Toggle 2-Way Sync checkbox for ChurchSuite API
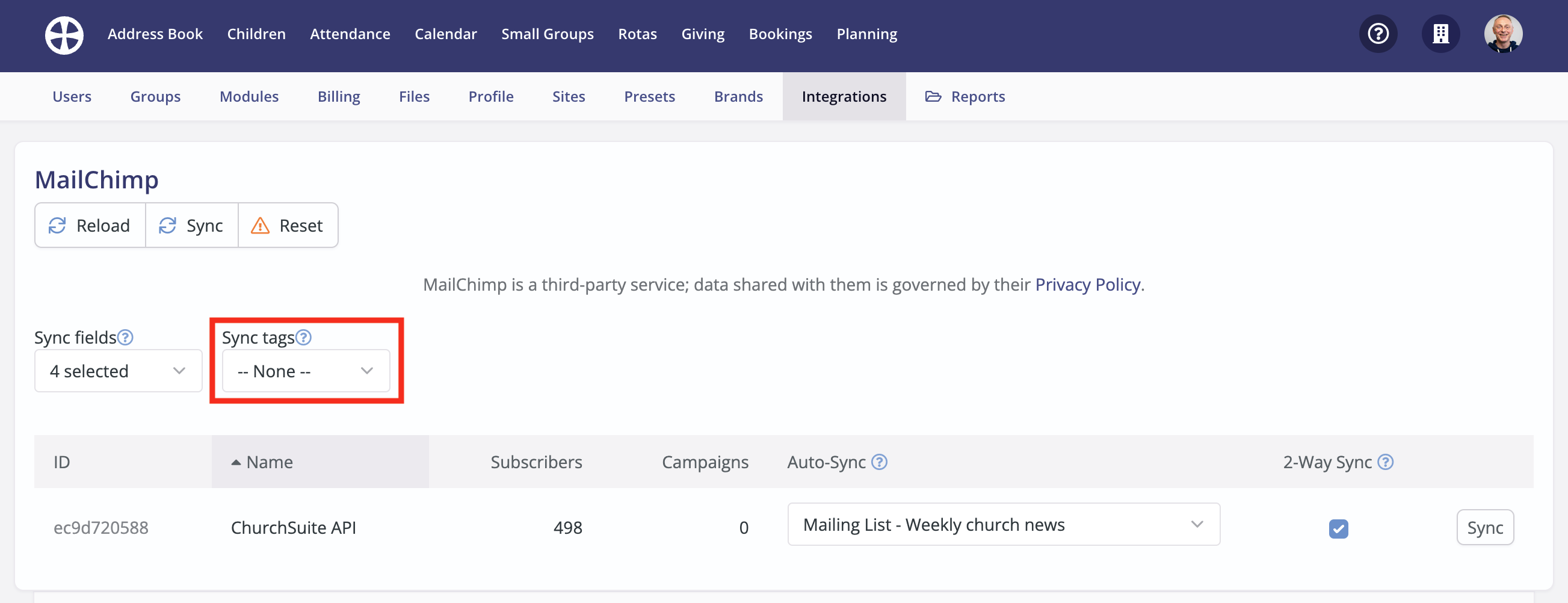The width and height of the screenshot is (1568, 603). coord(1339,529)
